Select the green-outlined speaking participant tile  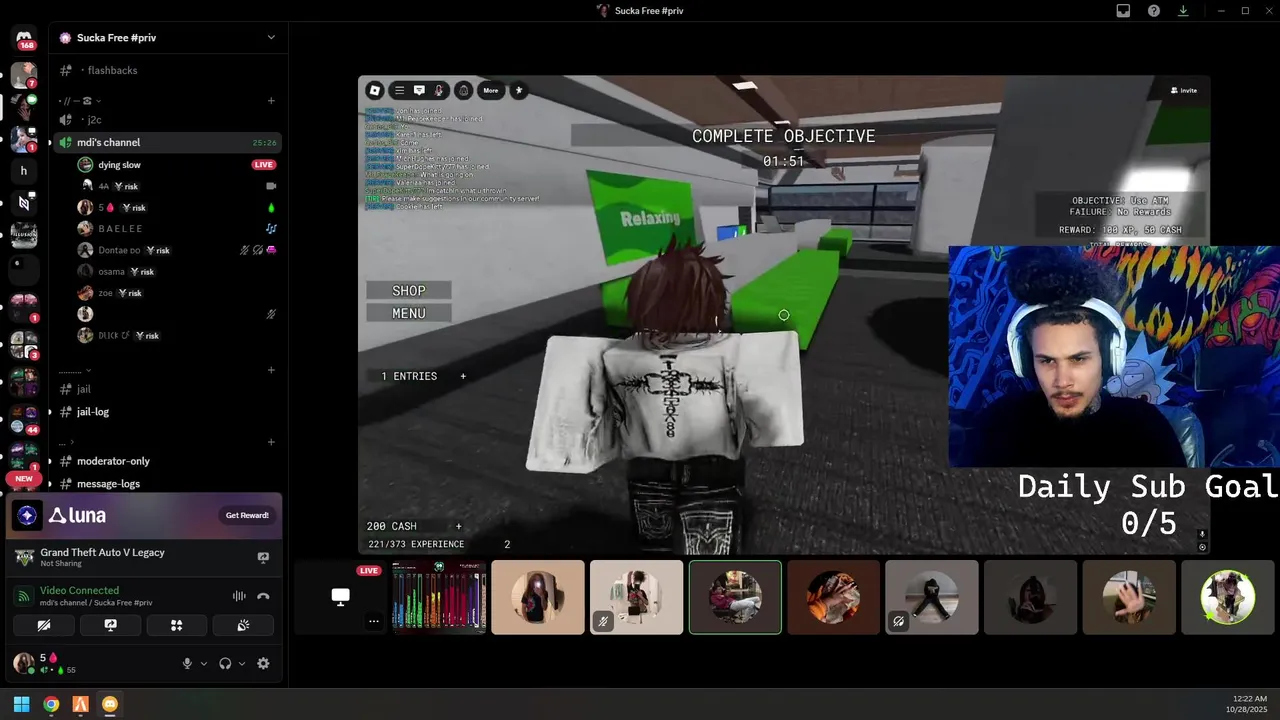[x=735, y=597]
